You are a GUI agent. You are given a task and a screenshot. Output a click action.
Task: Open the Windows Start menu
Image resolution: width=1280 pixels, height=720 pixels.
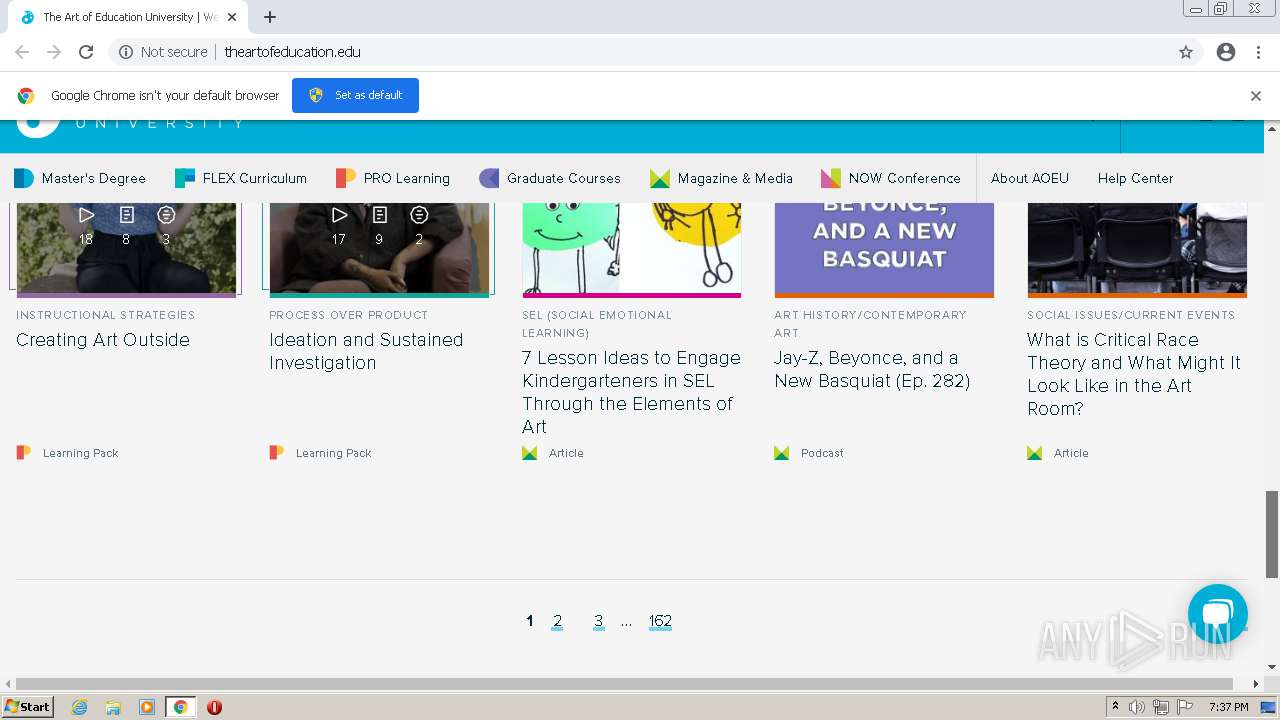click(28, 707)
